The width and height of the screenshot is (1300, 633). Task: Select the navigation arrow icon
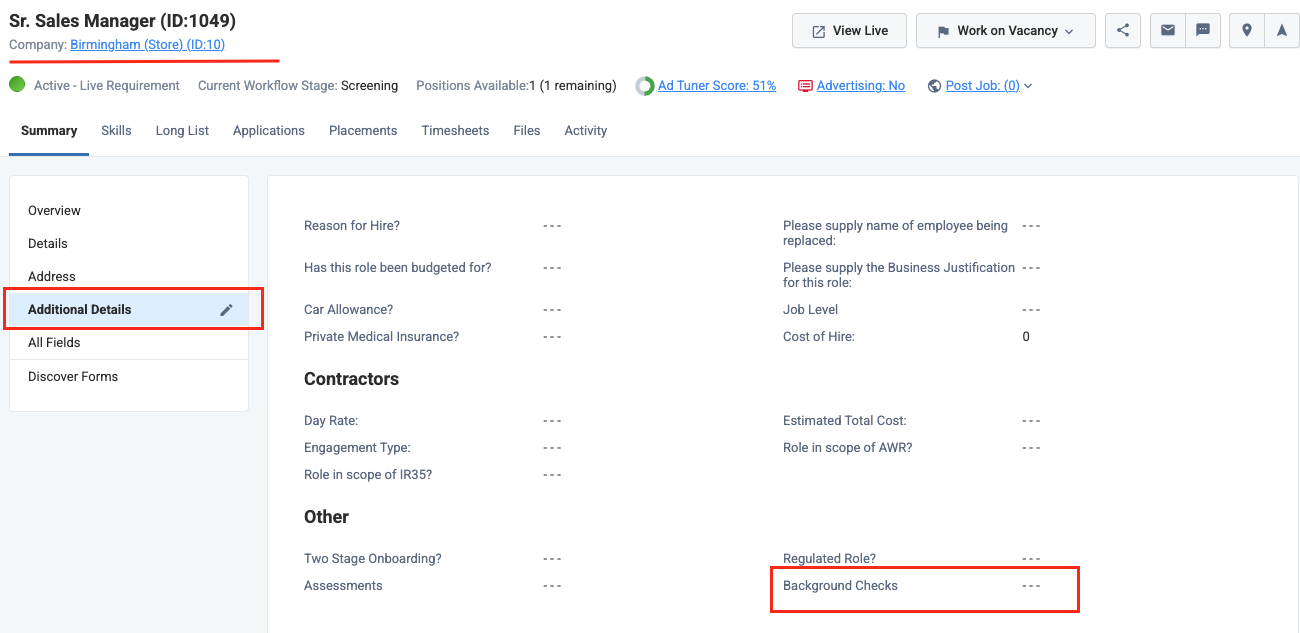click(x=1282, y=30)
